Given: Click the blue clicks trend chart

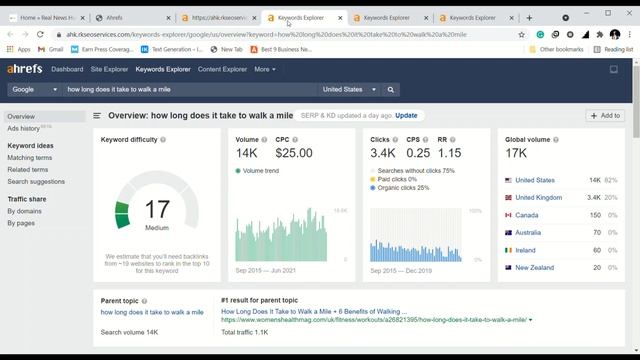Looking at the screenshot, I should click(x=416, y=235).
